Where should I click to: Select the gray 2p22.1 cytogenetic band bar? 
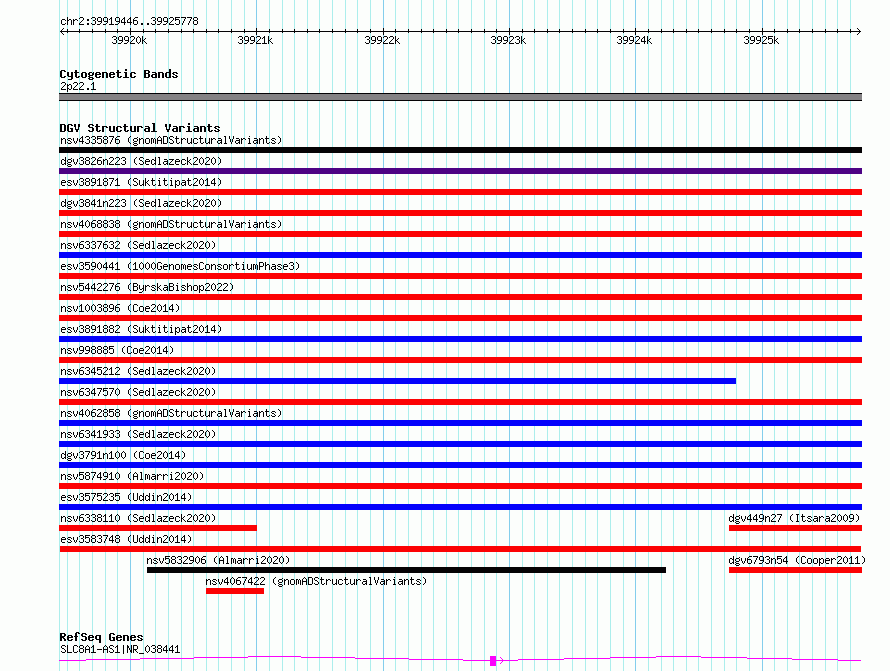pos(460,97)
